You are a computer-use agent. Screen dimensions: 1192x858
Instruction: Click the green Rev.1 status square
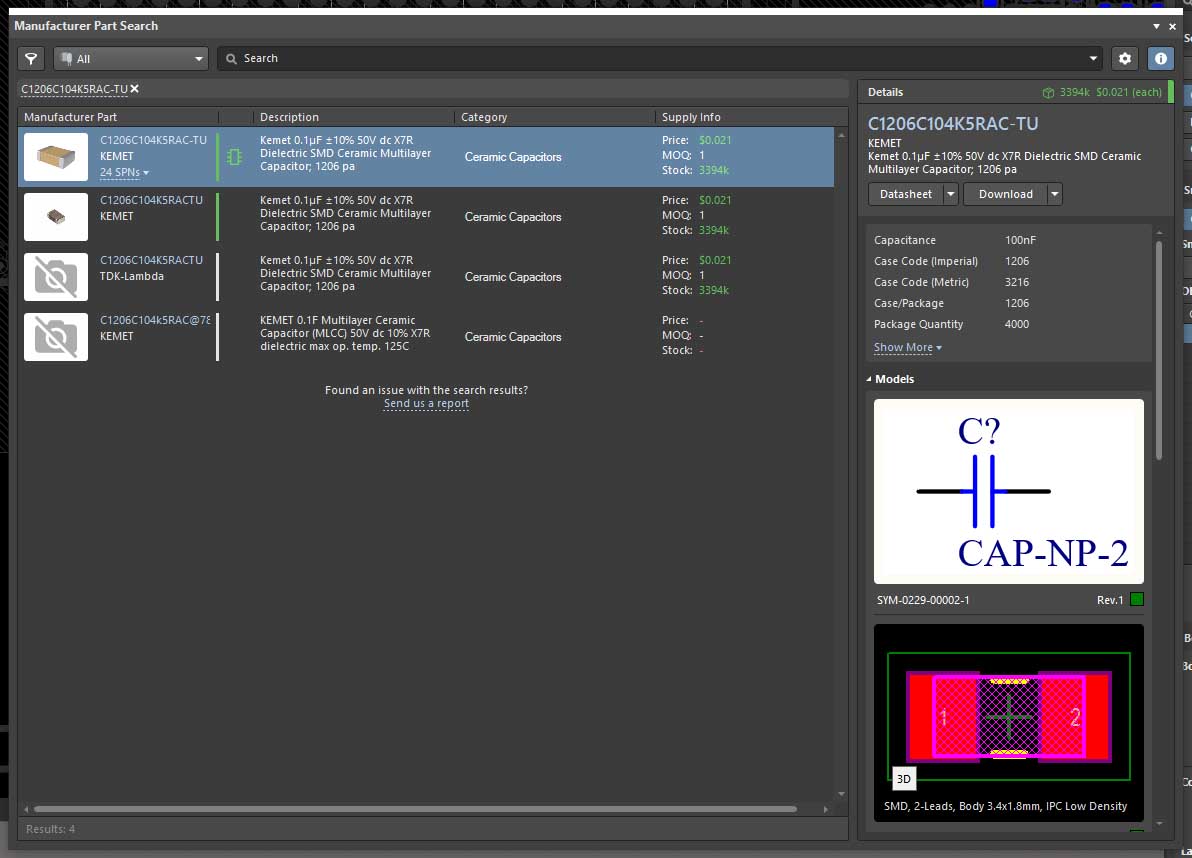tap(1136, 600)
